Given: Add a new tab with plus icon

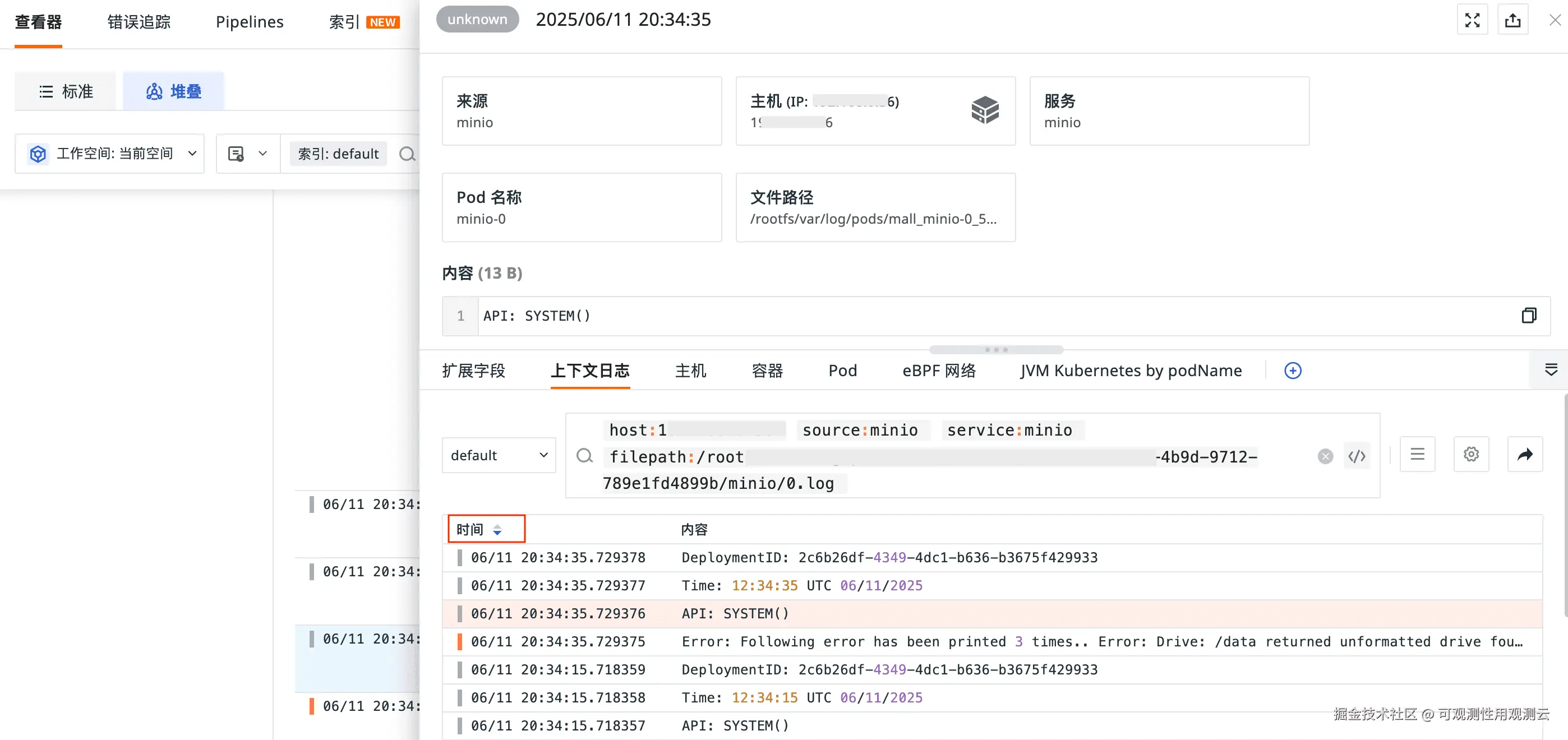Looking at the screenshot, I should [x=1292, y=370].
